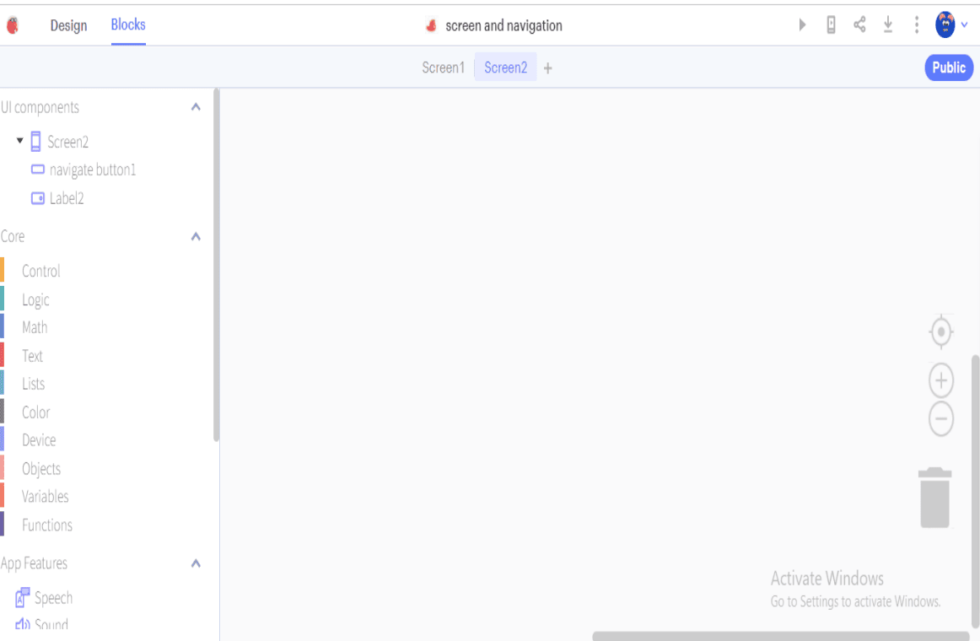The width and height of the screenshot is (980, 641).
Task: Zoom out with the minus icon
Action: (941, 418)
